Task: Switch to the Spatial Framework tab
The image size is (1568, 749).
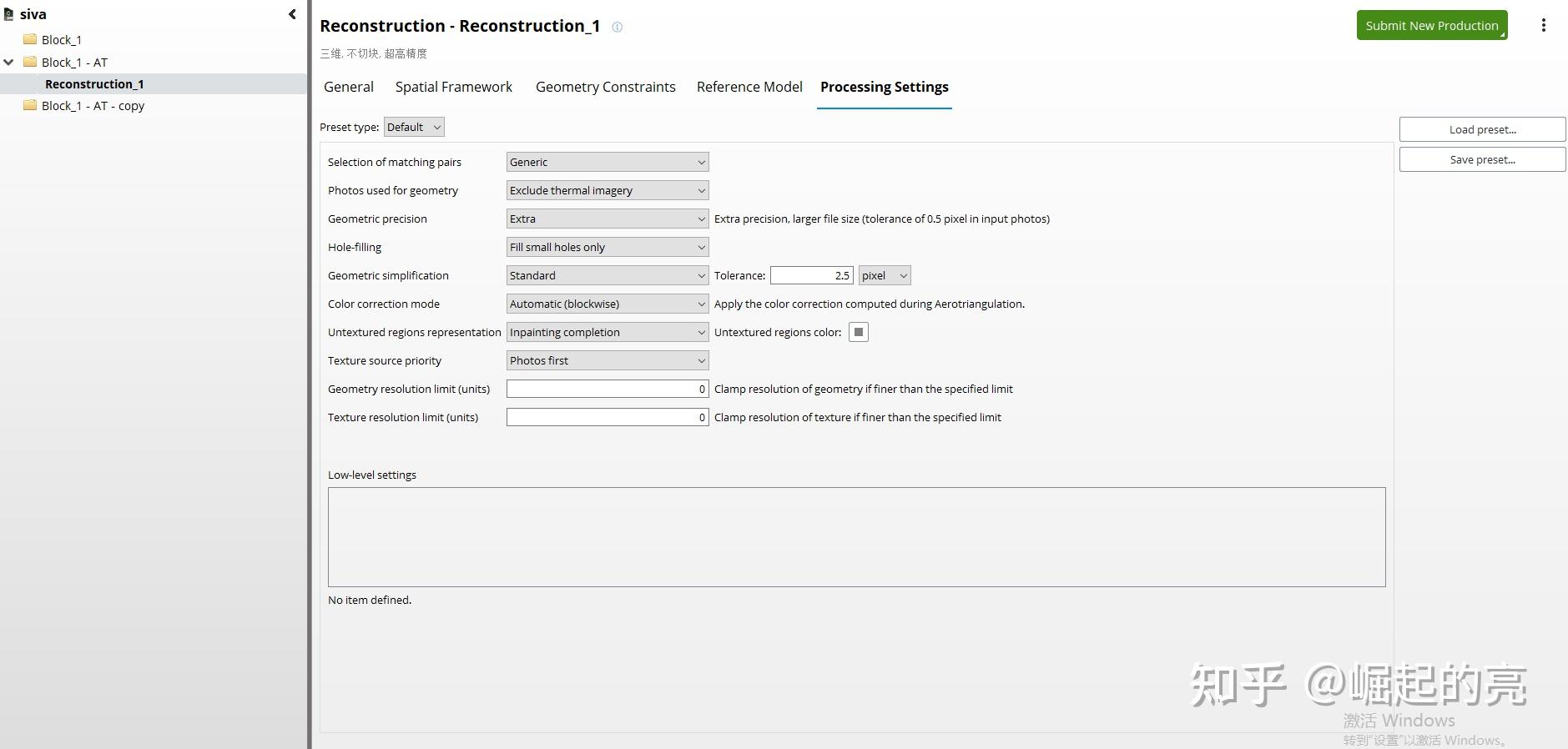Action: [x=454, y=87]
